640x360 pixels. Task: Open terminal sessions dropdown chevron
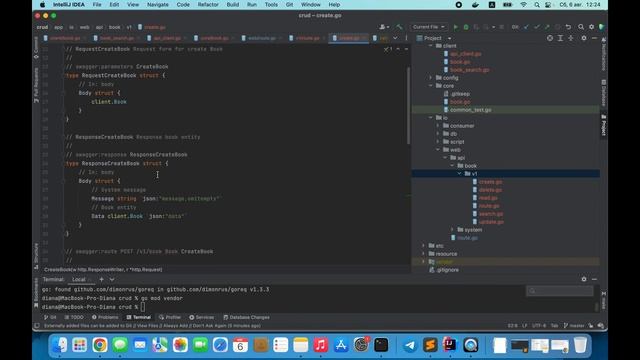click(x=112, y=279)
